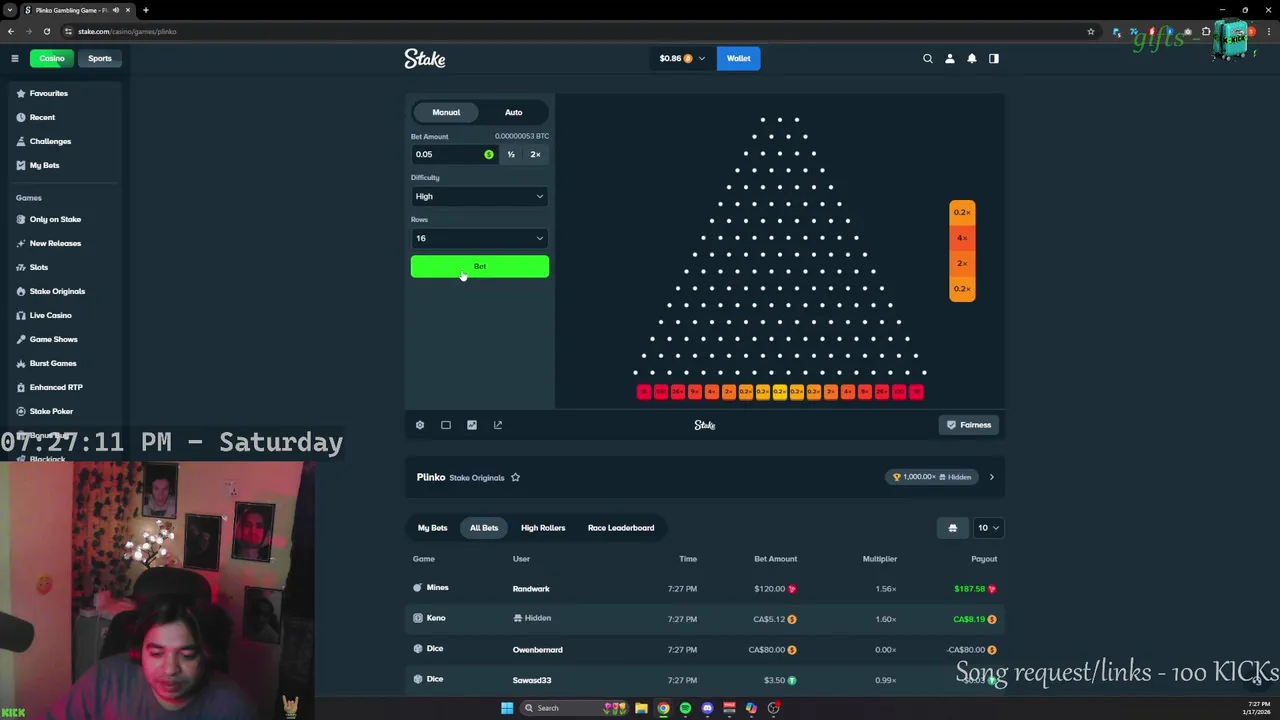1280x720 pixels.
Task: Halve the bet with ½ button
Action: coord(511,154)
